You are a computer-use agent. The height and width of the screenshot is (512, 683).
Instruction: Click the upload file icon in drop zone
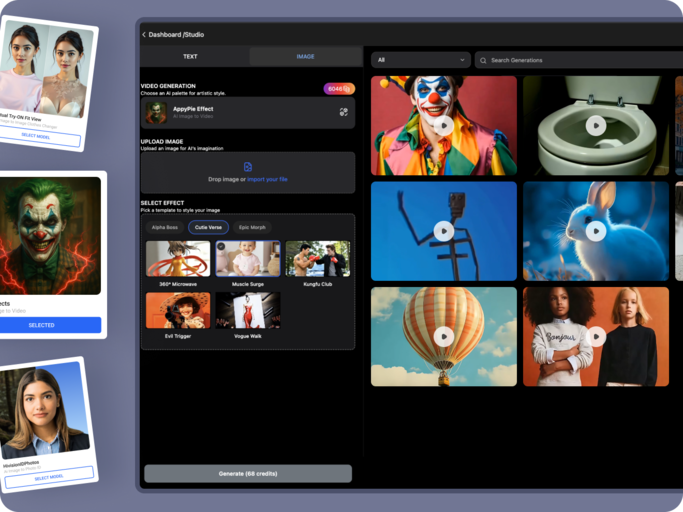pyautogui.click(x=248, y=166)
